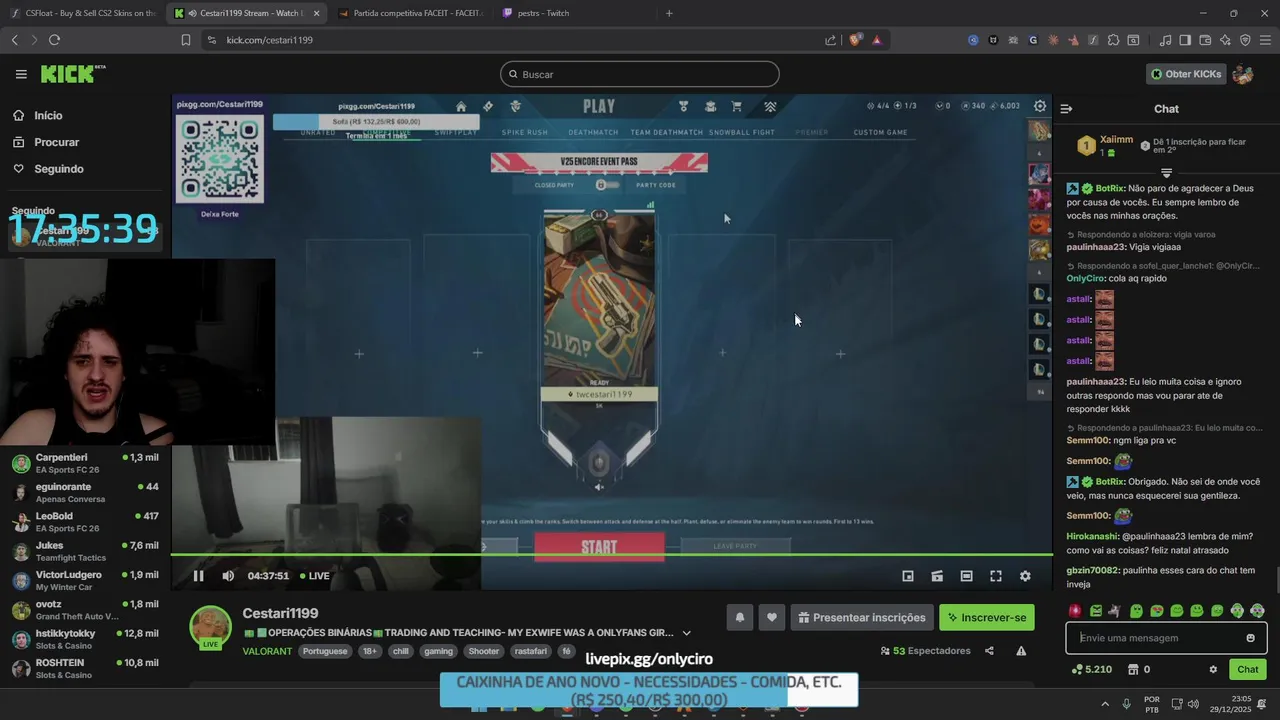This screenshot has width=1280, height=720.
Task: Click Cestari1199 streamer avatar
Action: click(x=211, y=627)
